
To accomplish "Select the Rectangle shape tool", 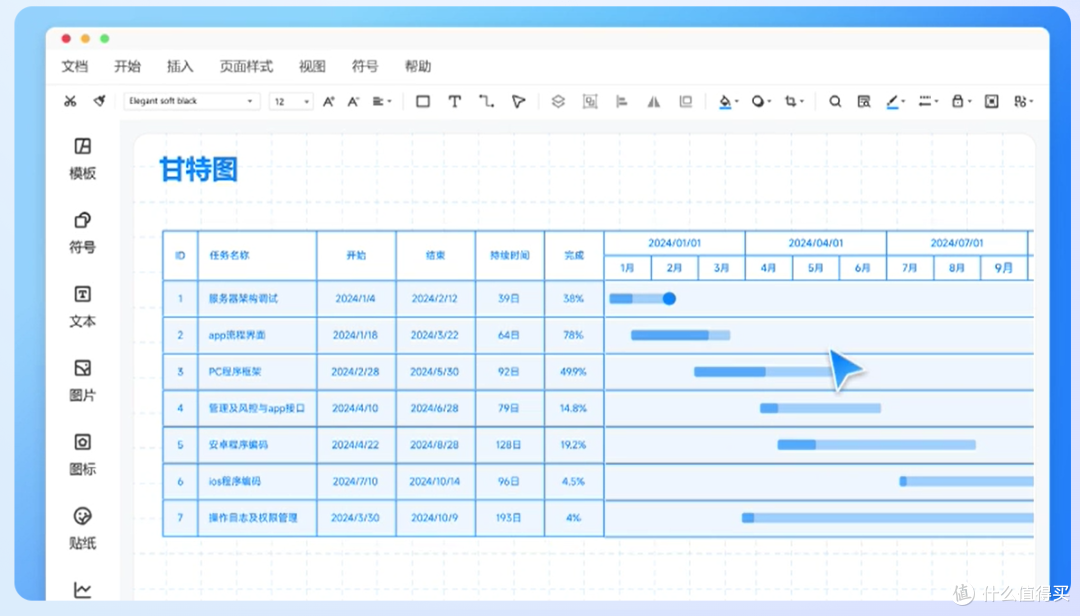I will point(423,101).
